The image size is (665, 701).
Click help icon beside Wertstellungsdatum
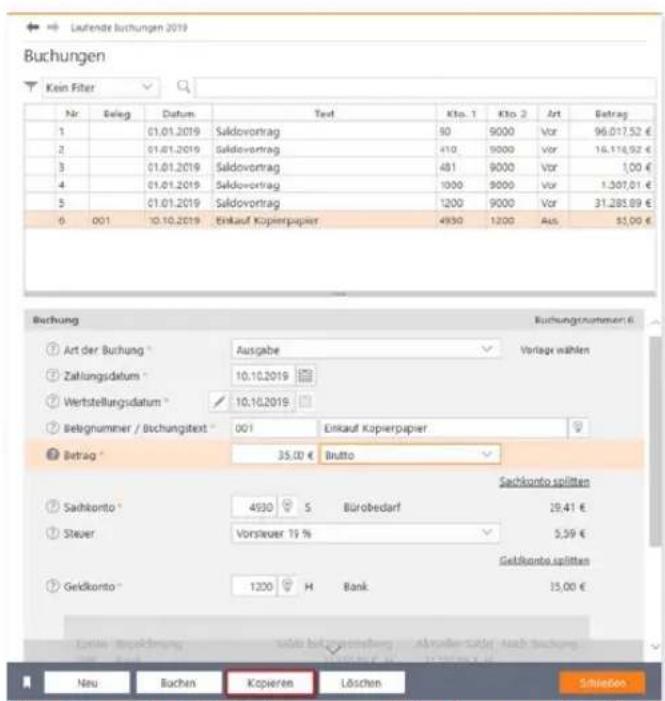(x=53, y=401)
